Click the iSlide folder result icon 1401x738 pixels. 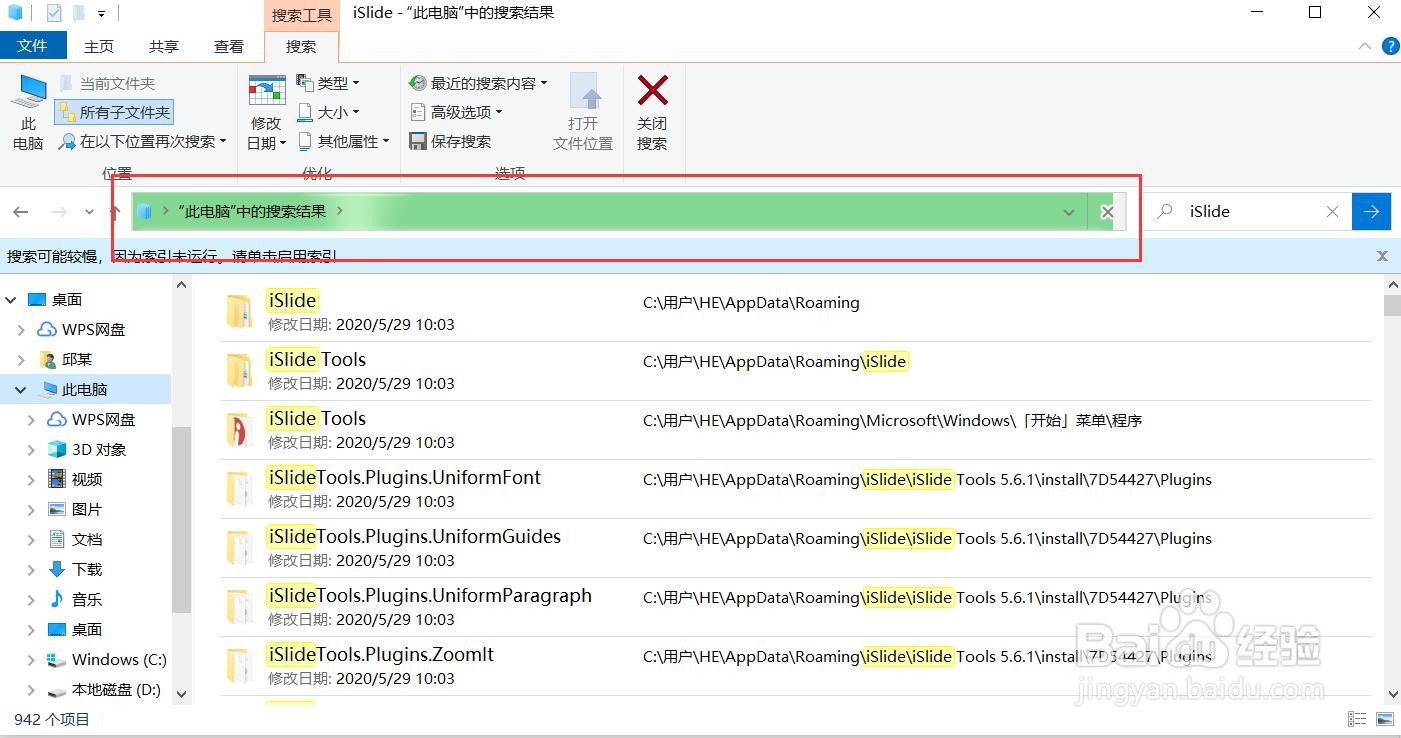(239, 311)
